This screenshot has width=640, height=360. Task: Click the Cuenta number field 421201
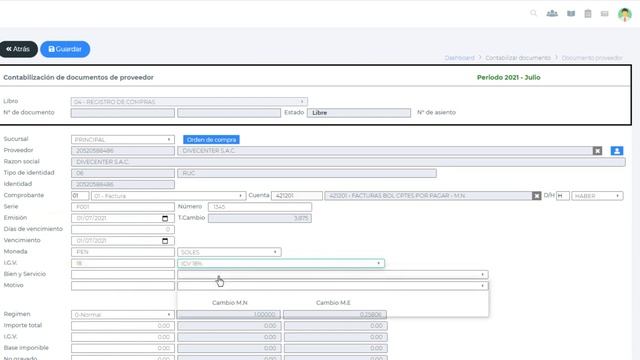coord(297,196)
